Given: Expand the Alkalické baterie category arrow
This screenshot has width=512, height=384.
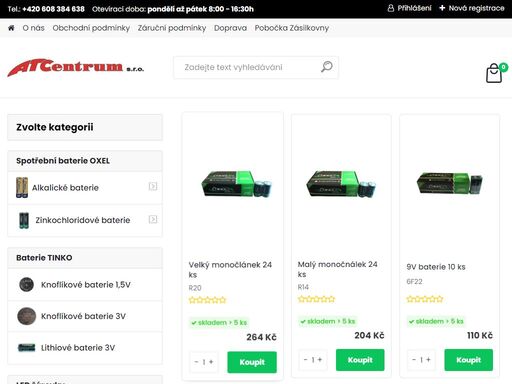Looking at the screenshot, I should (153, 186).
